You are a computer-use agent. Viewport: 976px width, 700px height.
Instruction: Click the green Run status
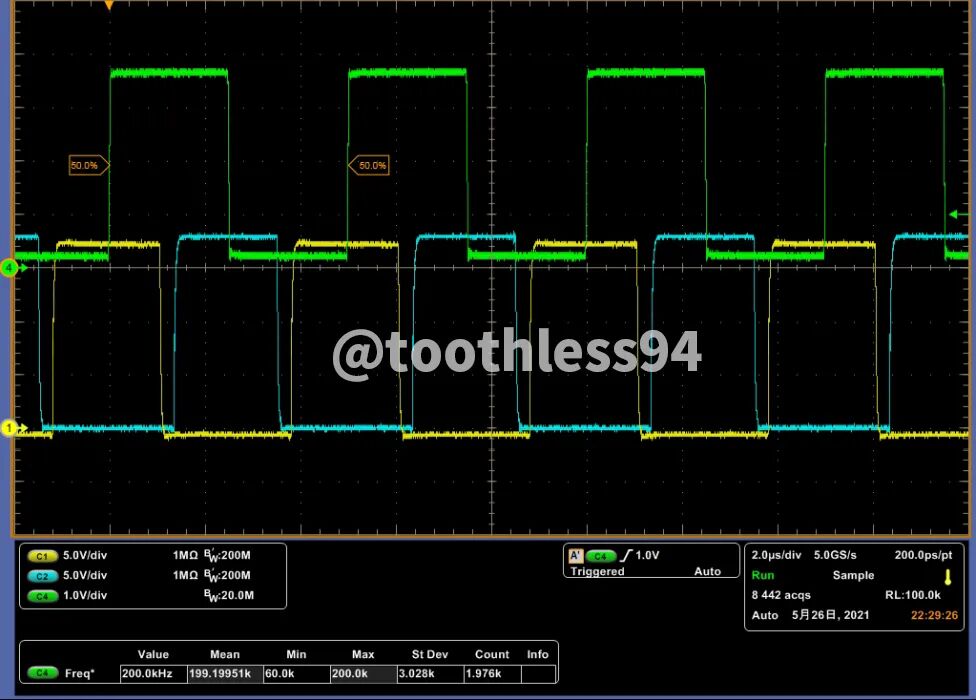pos(762,575)
